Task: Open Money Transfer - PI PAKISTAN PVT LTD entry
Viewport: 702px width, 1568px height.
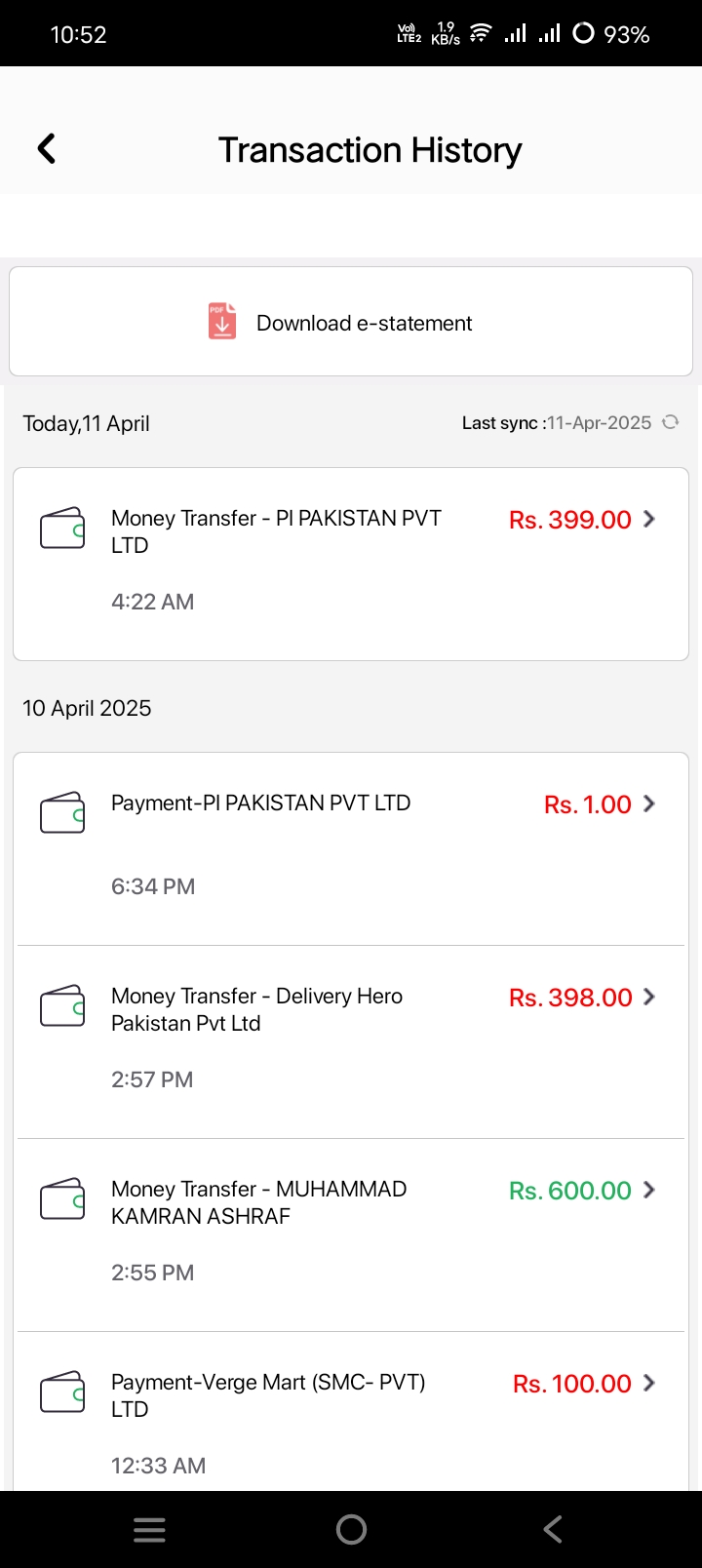Action: (x=351, y=565)
